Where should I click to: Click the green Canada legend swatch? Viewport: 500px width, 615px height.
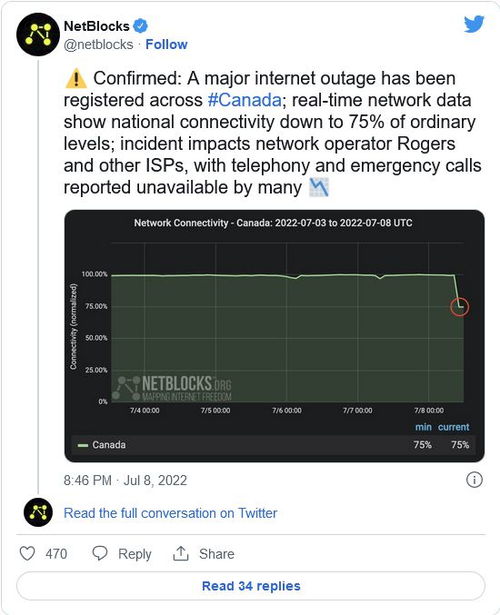83,445
